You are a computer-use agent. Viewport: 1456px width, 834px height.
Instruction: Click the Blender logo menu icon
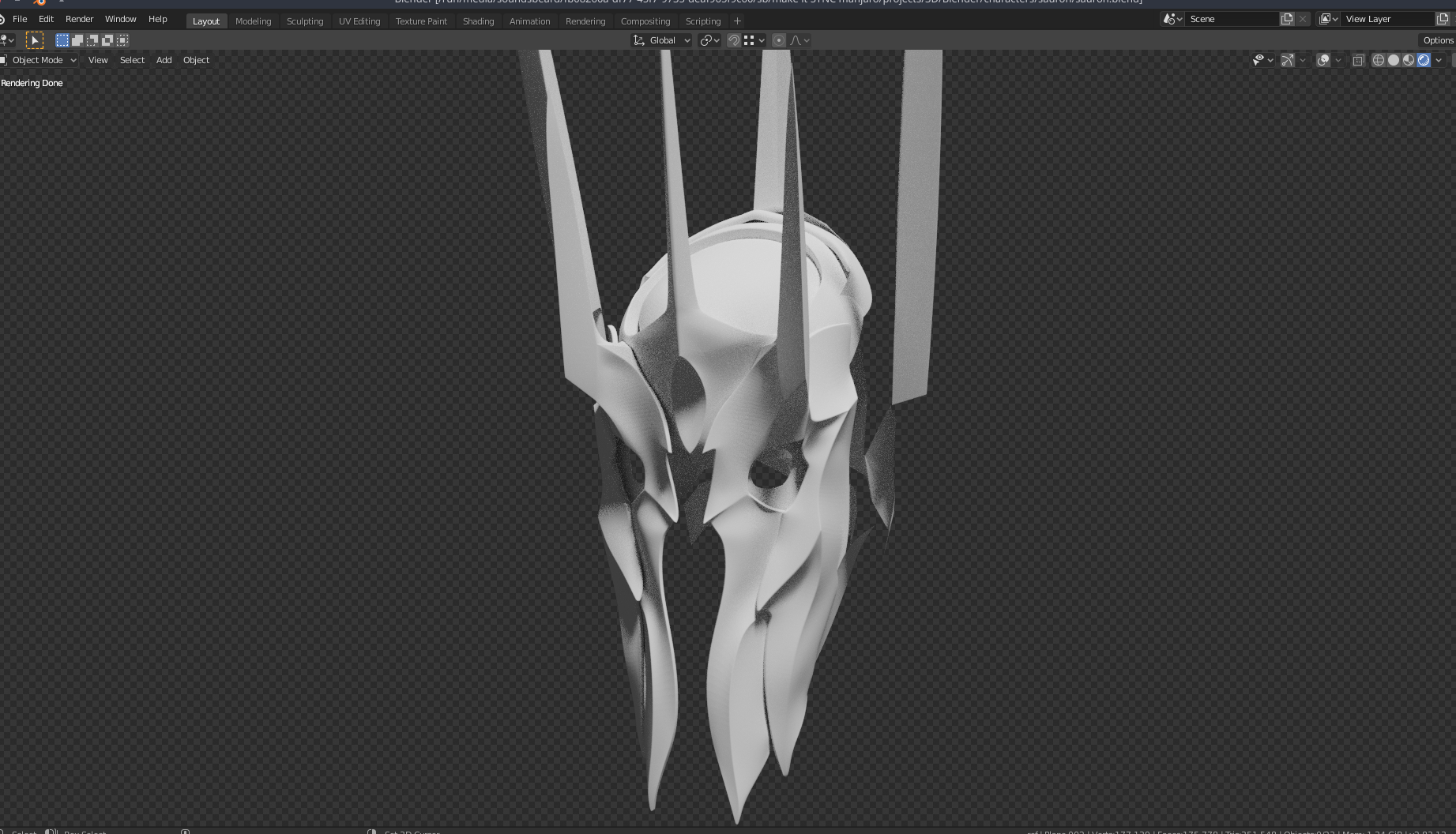(x=3, y=19)
